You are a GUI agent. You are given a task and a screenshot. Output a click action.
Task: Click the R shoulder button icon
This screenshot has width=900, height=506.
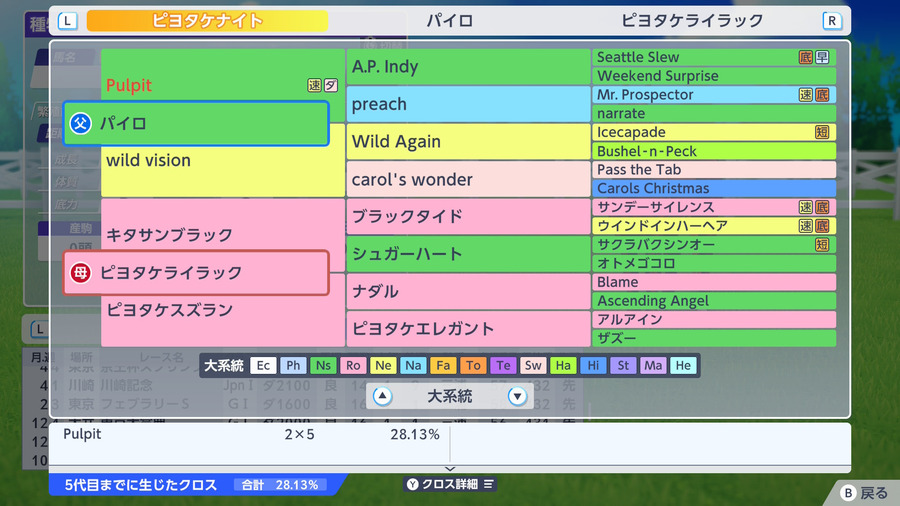(832, 21)
